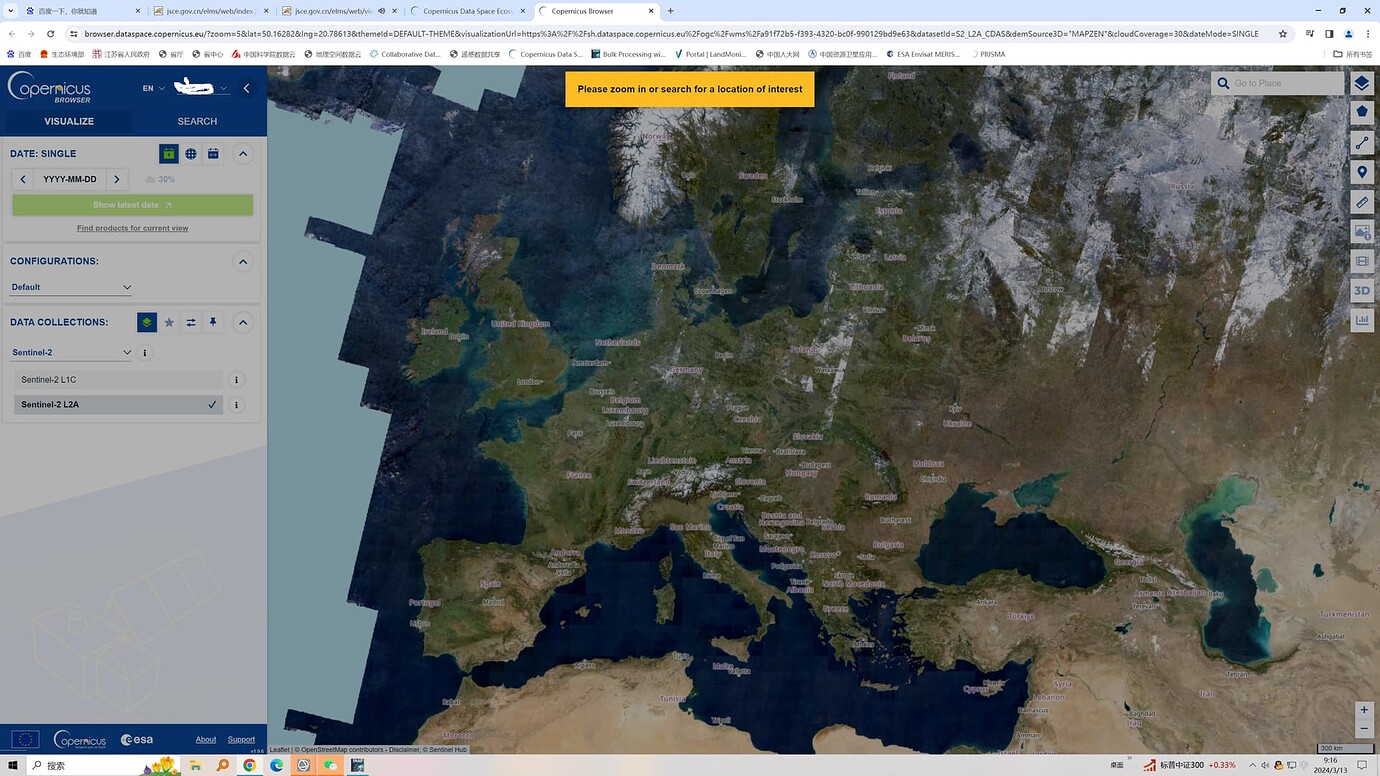Viewport: 1380px width, 776px height.
Task: Open the marker location tool
Action: (x=1362, y=172)
